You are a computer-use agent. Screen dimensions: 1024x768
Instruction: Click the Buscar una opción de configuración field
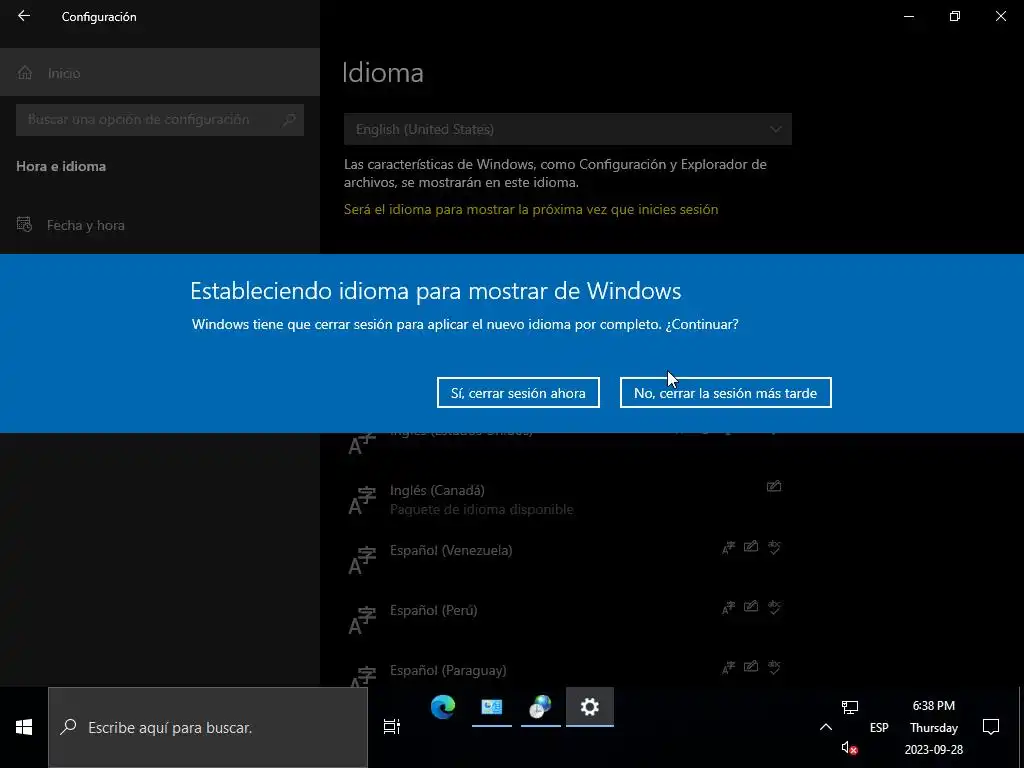[160, 120]
